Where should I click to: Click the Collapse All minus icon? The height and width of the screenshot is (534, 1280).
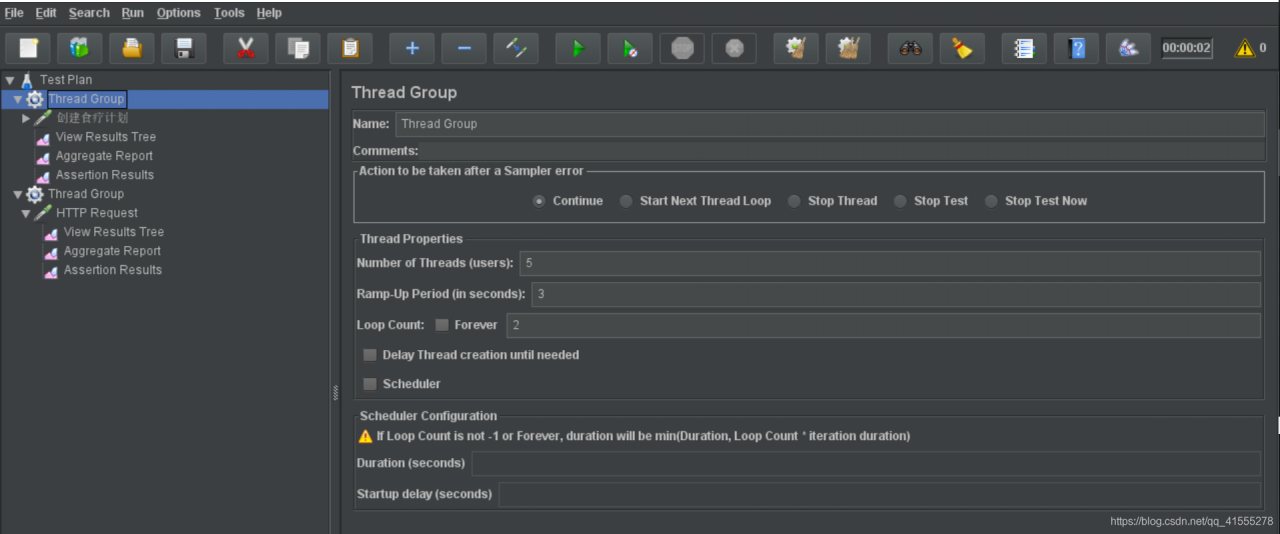pyautogui.click(x=464, y=48)
